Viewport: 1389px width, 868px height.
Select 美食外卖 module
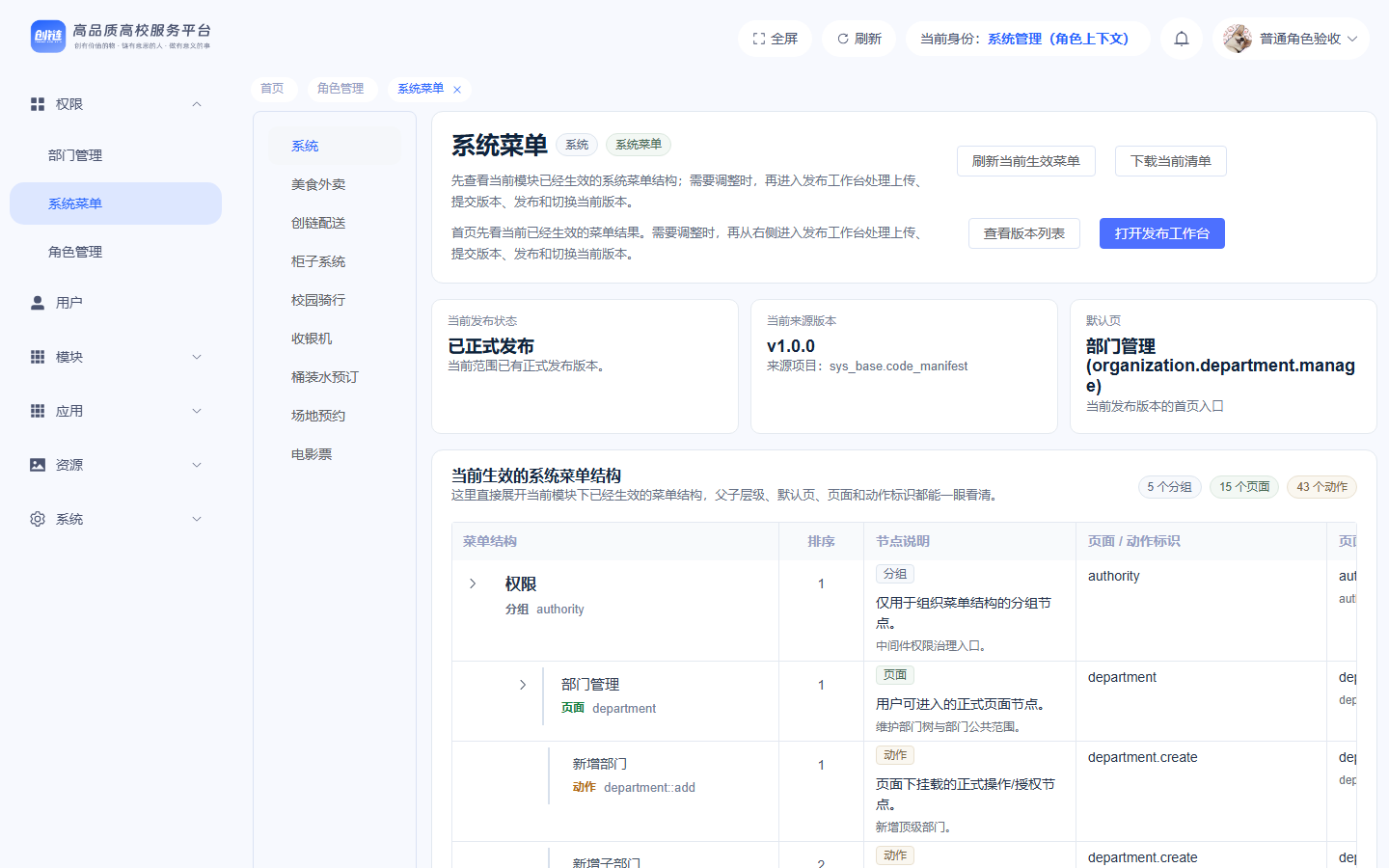coord(335,184)
